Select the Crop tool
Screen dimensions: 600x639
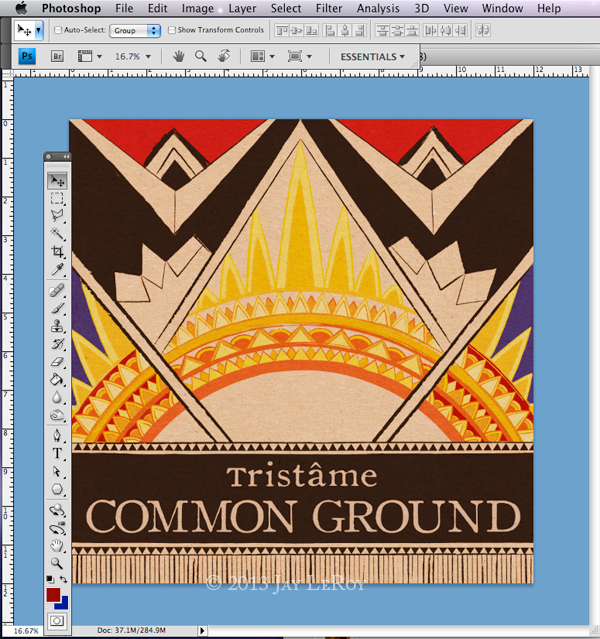tap(57, 251)
